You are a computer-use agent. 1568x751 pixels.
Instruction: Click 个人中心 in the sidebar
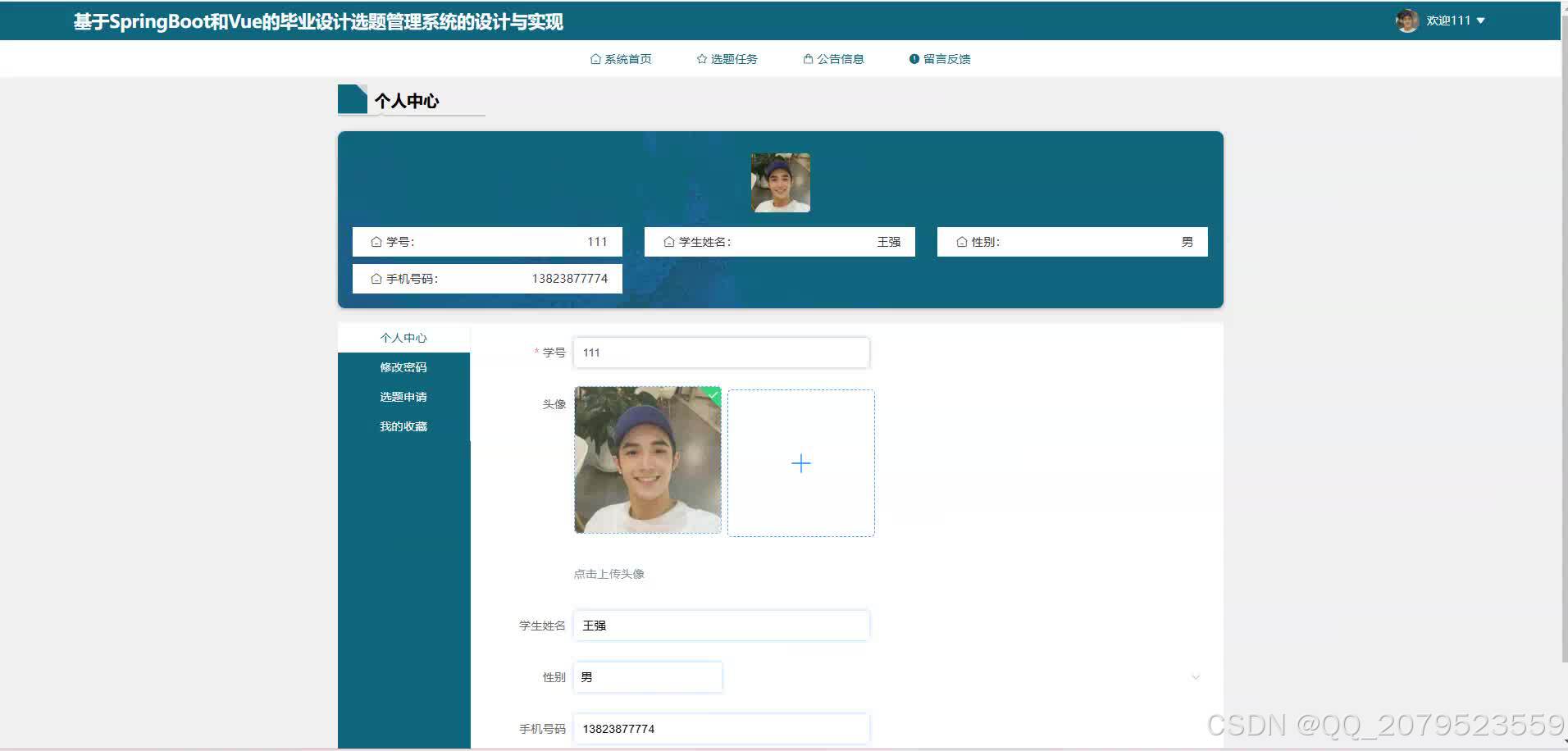[x=403, y=337]
